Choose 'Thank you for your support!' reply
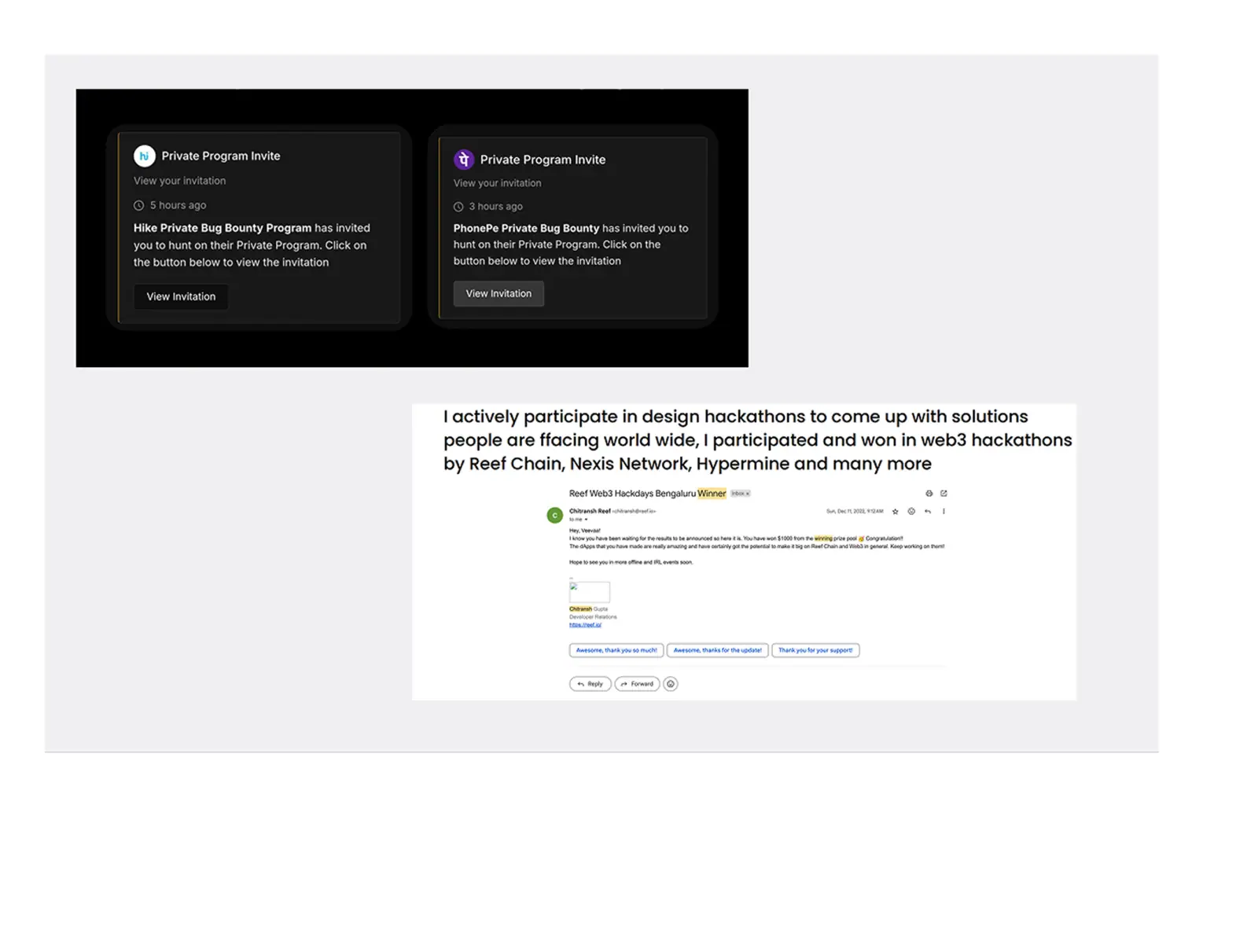Image resolution: width=1258 pixels, height=952 pixels. point(815,650)
